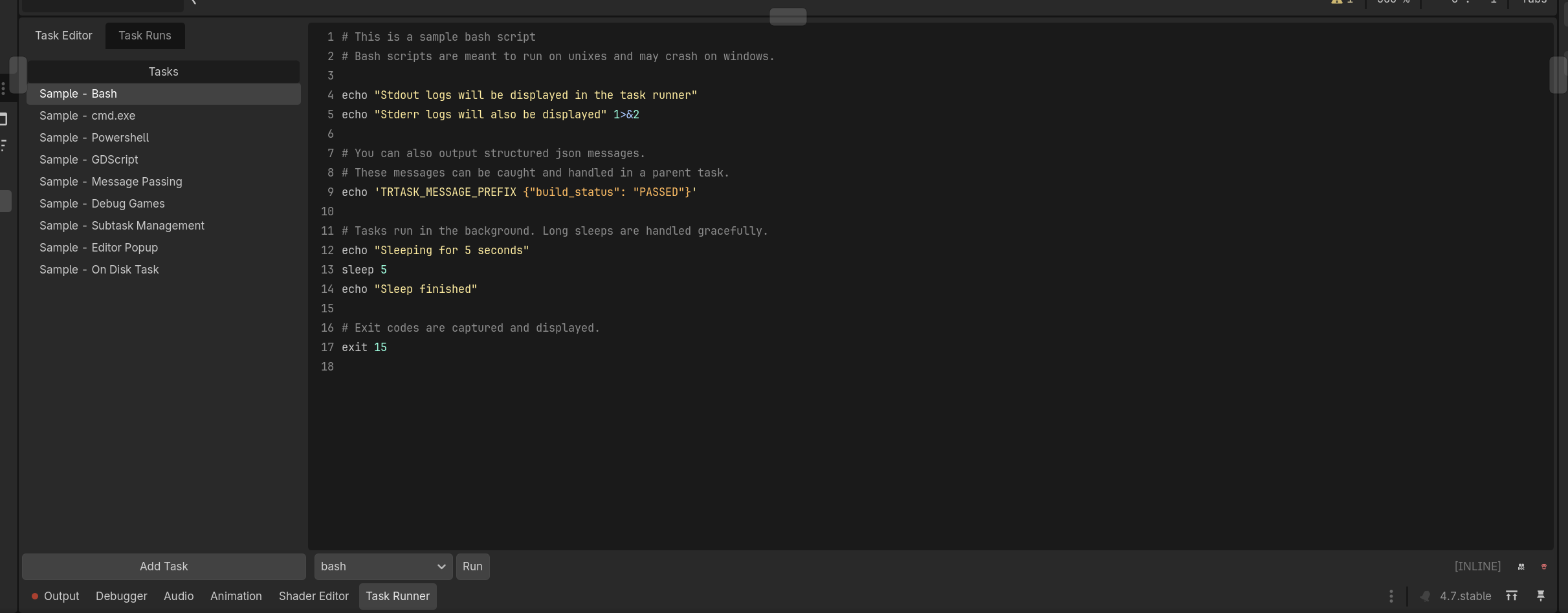Select the Sample - On Disk Task item

(164, 270)
